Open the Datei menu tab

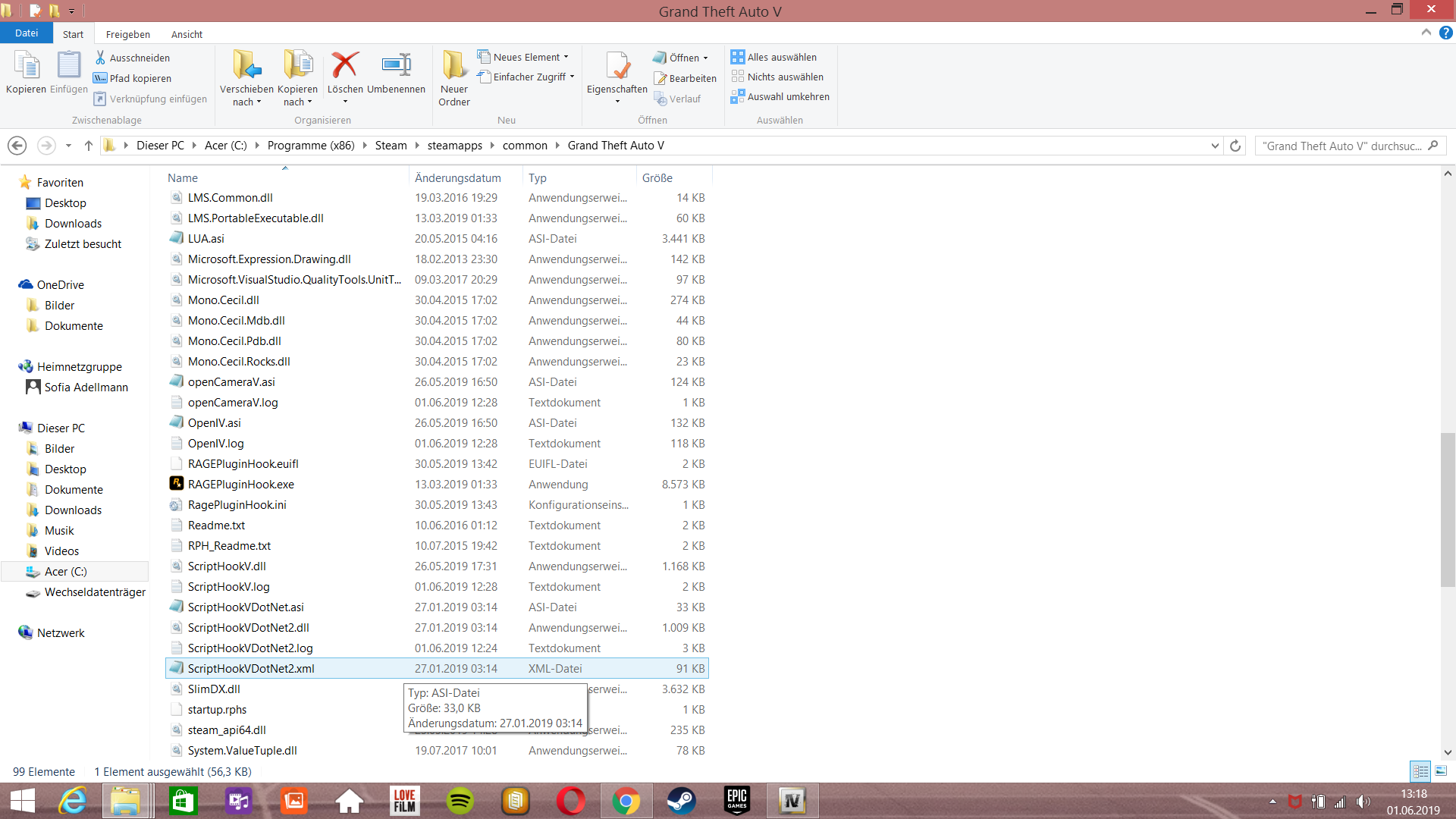27,33
